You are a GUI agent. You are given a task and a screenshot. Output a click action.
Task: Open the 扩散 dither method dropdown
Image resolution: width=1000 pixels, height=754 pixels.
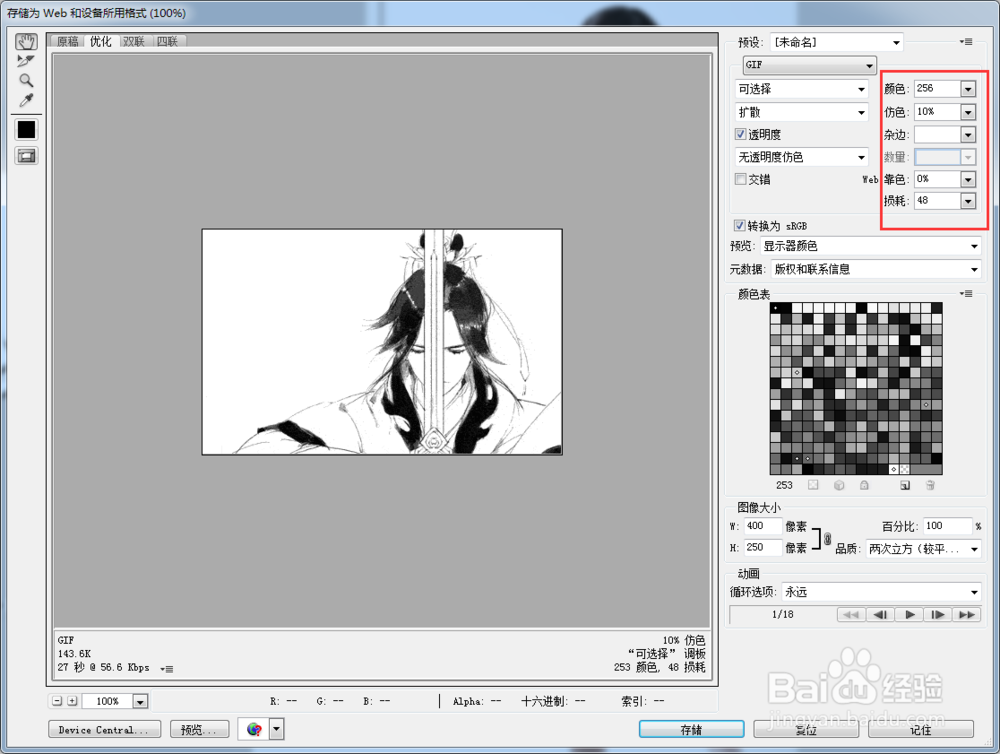tap(802, 112)
